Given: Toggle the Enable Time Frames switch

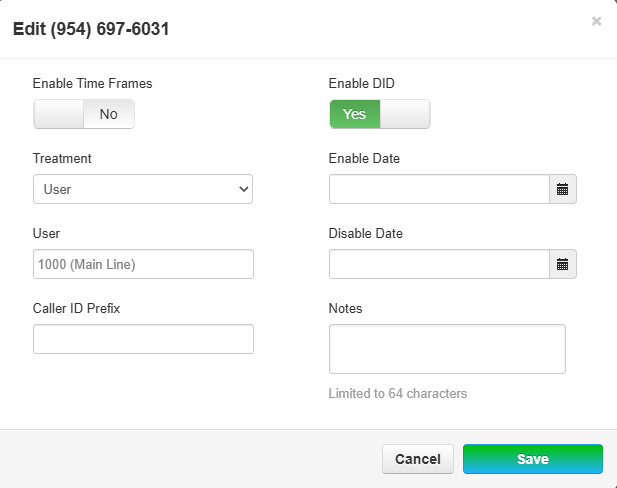Looking at the screenshot, I should [84, 114].
